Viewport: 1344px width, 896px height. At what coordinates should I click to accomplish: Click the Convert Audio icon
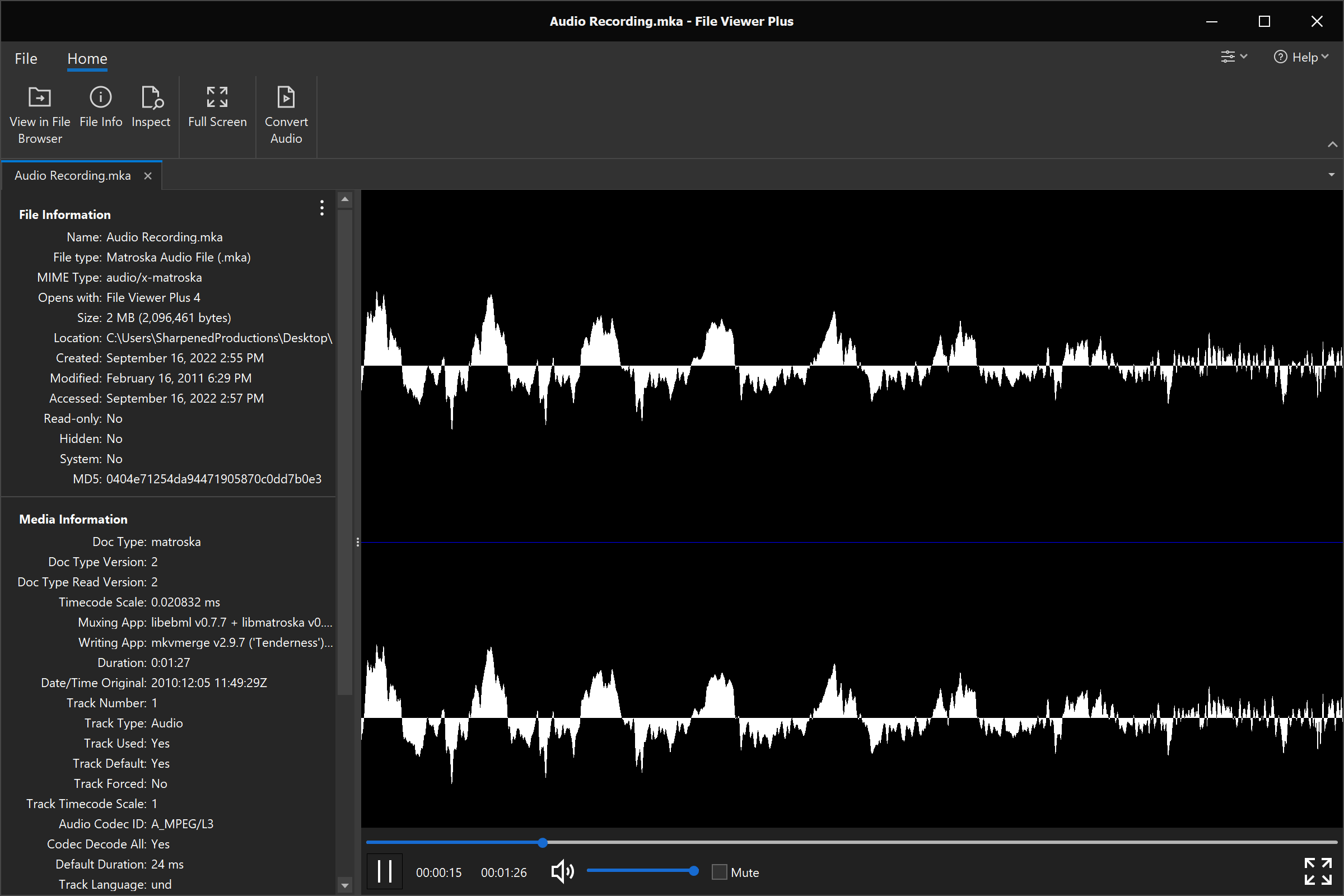coord(286,112)
